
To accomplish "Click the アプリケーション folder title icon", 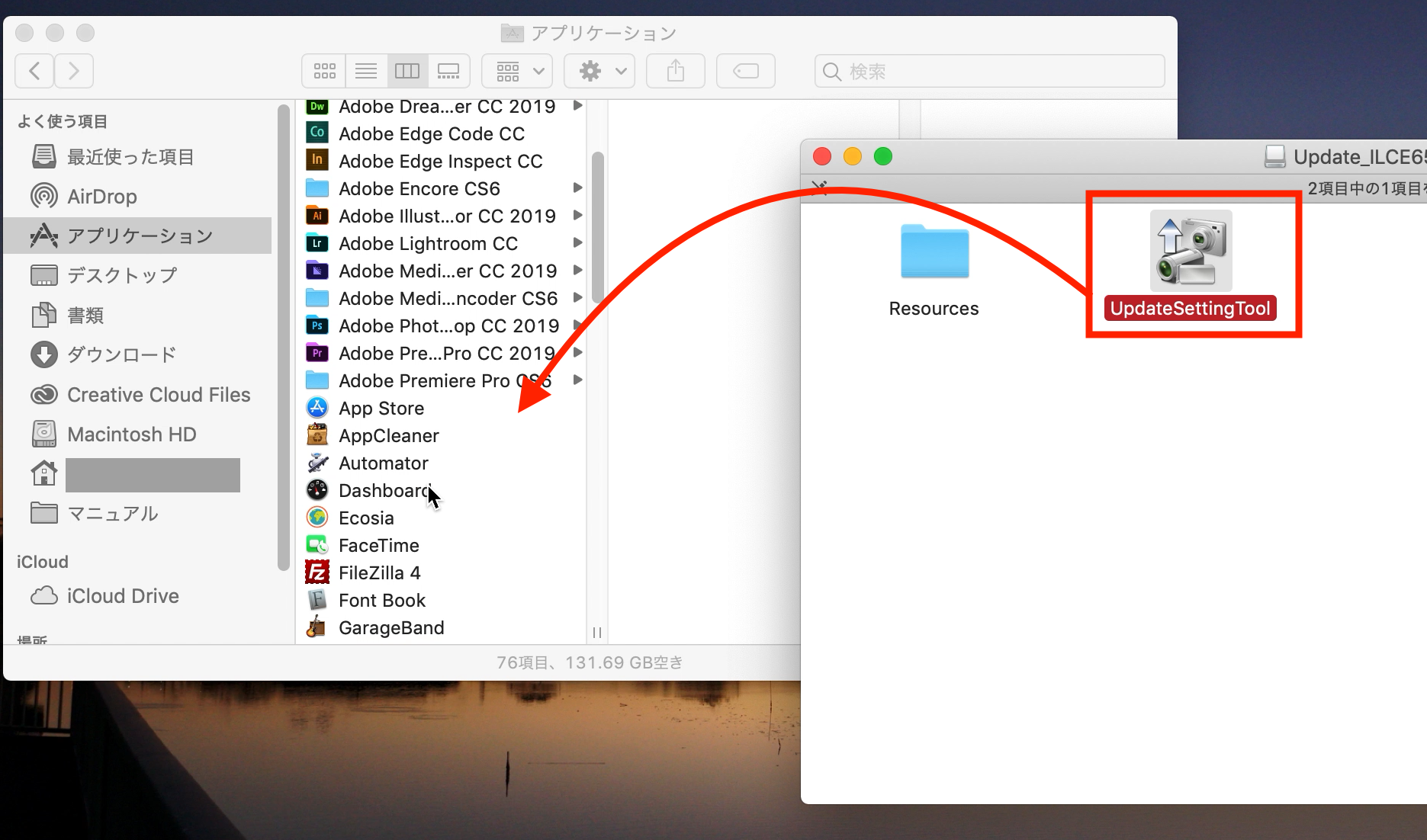I will (513, 33).
